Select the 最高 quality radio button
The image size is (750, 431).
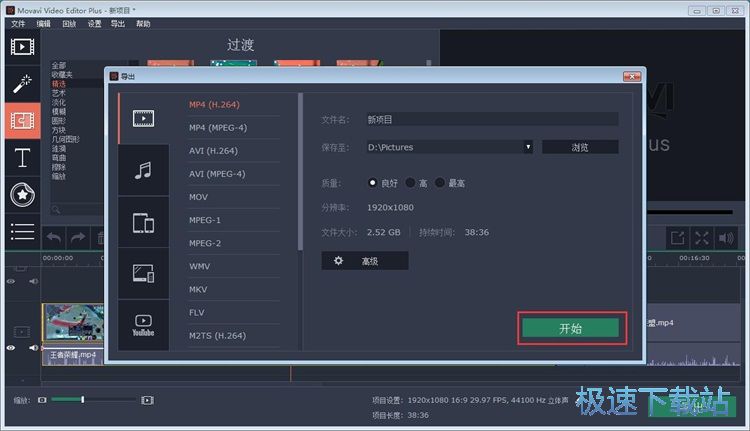(x=440, y=183)
